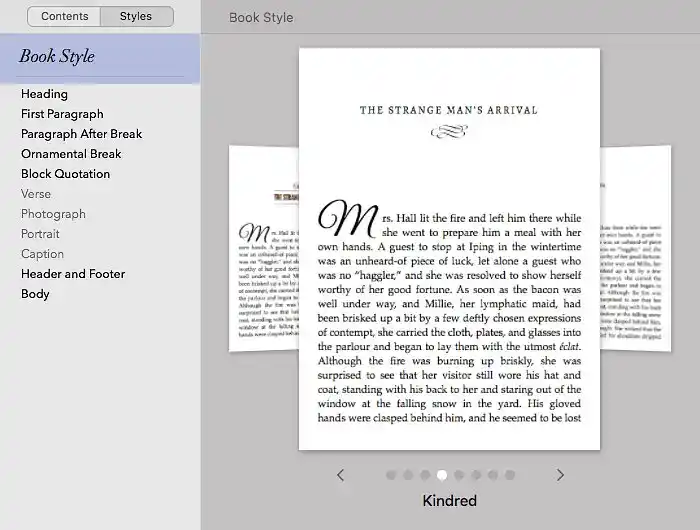700x530 pixels.
Task: Select the Book Style header item
Action: (x=100, y=58)
